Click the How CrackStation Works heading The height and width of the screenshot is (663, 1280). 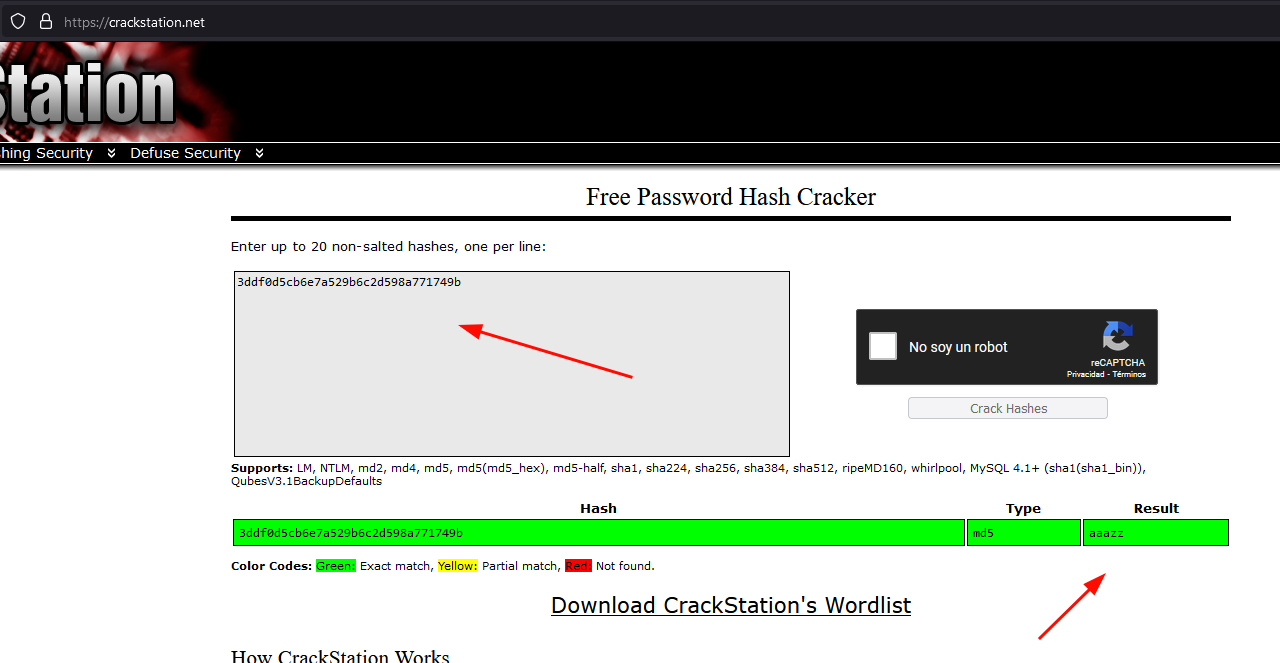340,657
